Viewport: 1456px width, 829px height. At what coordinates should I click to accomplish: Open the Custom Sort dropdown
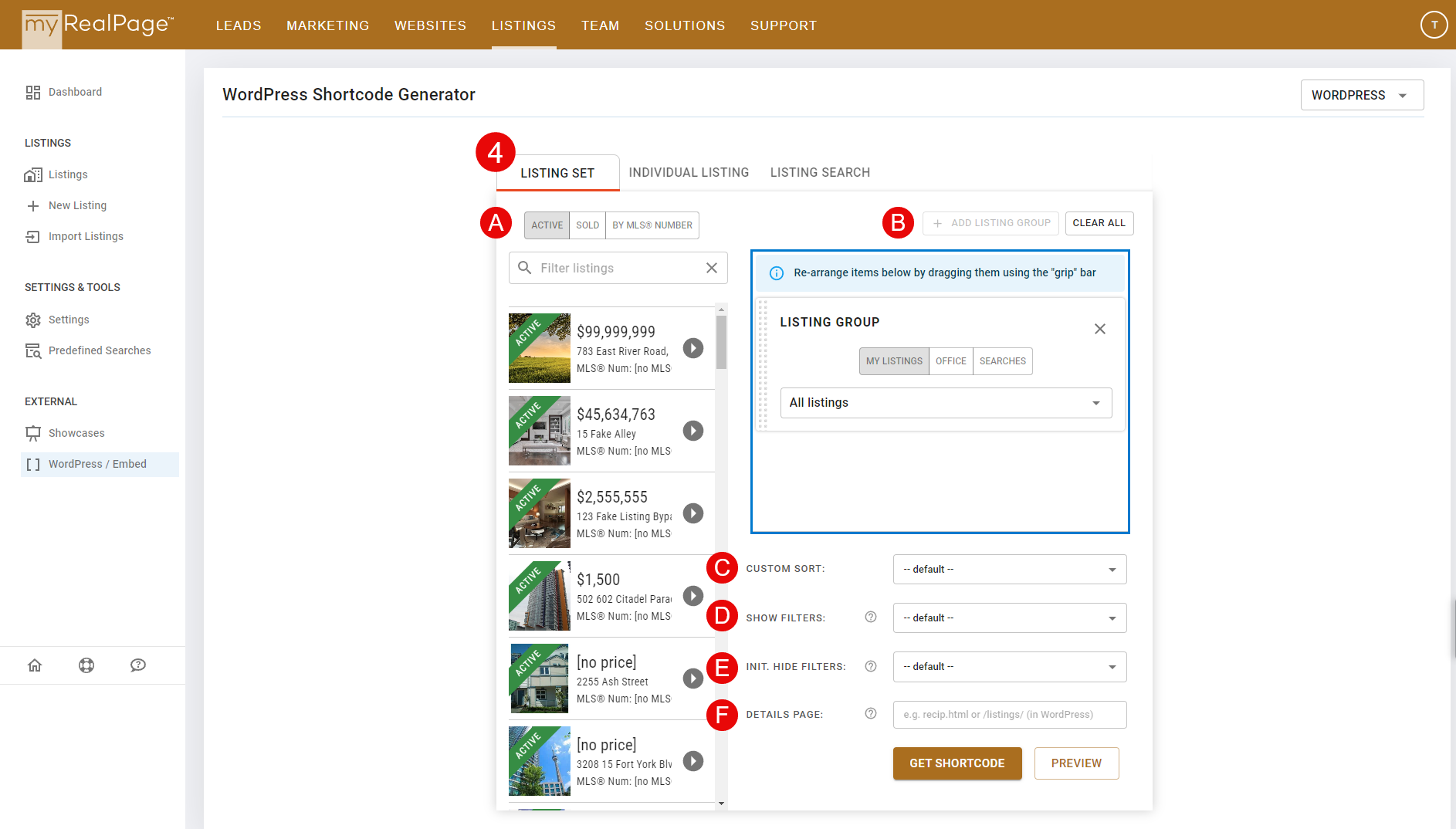point(1010,570)
